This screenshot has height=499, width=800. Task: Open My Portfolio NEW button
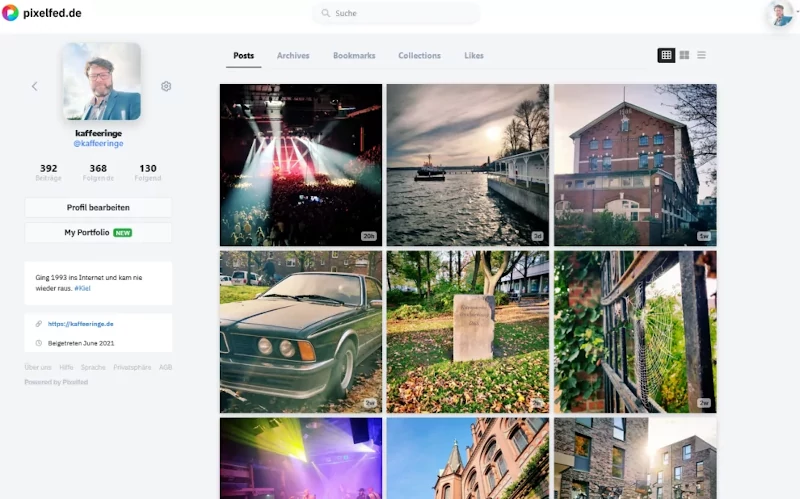click(98, 233)
